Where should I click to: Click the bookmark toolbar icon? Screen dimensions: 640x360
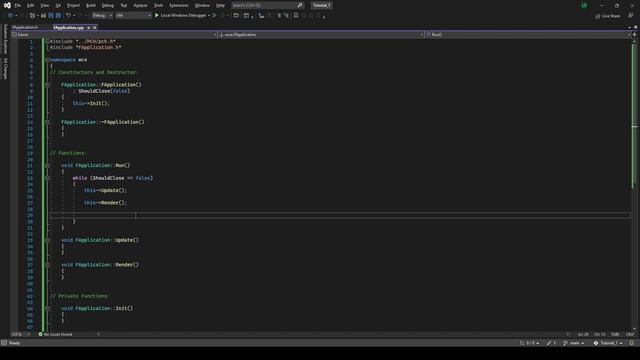coord(296,16)
